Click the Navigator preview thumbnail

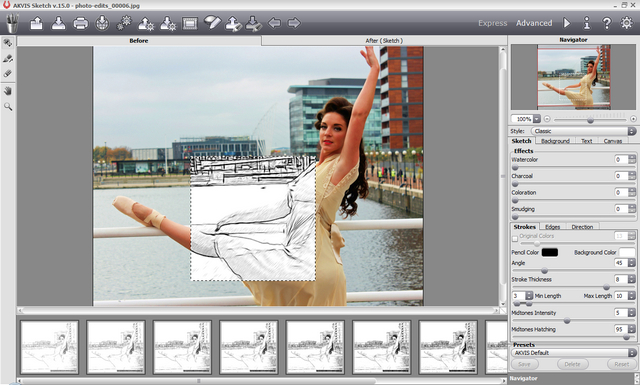coord(573,77)
